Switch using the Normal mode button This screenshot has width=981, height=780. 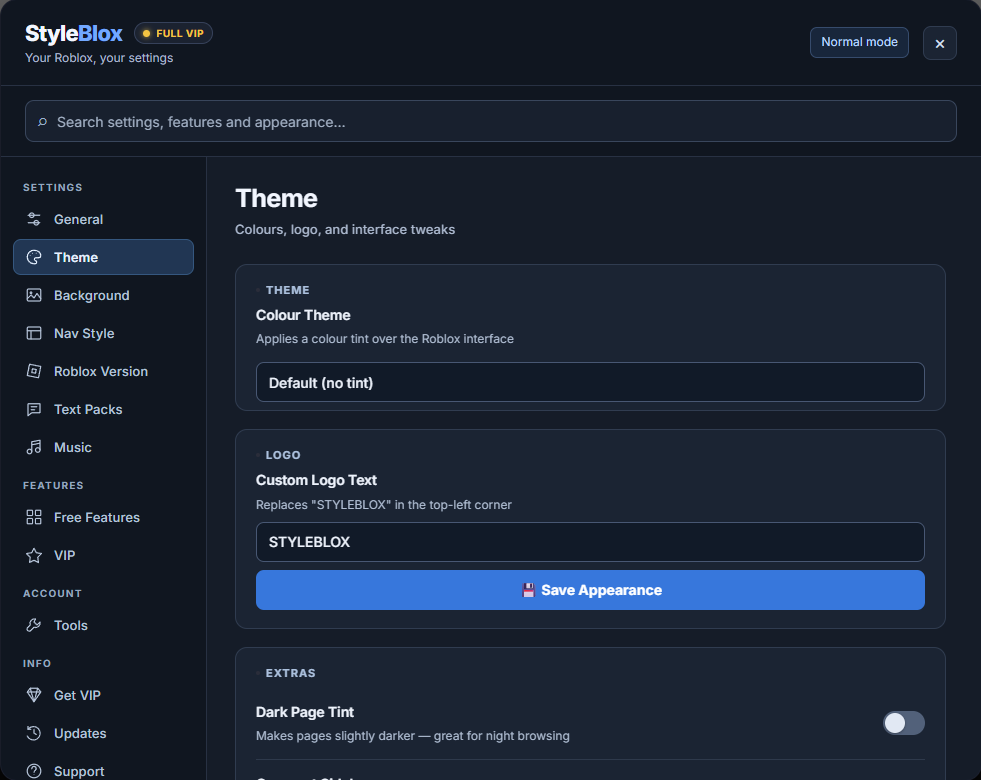point(859,43)
